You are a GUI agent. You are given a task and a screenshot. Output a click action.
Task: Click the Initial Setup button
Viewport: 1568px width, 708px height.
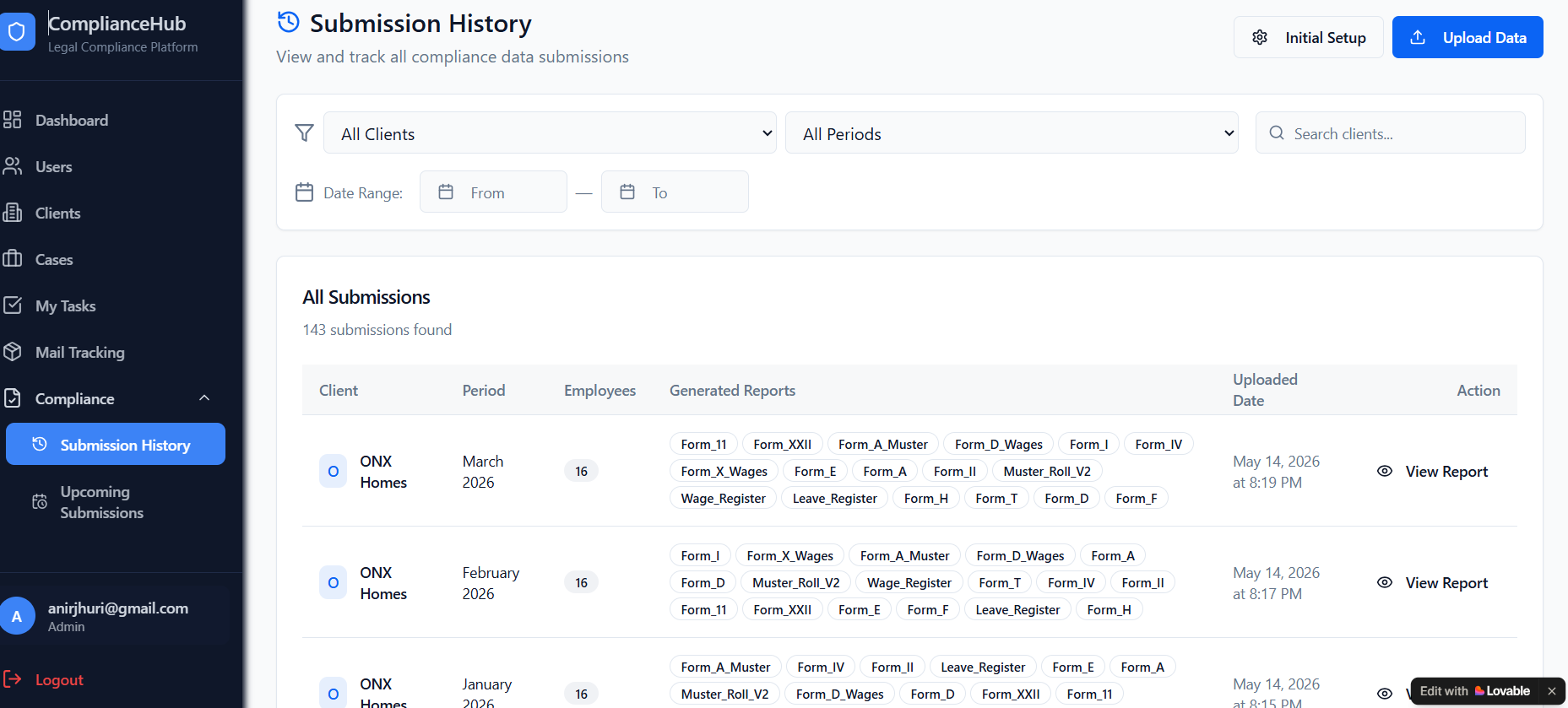pyautogui.click(x=1308, y=37)
